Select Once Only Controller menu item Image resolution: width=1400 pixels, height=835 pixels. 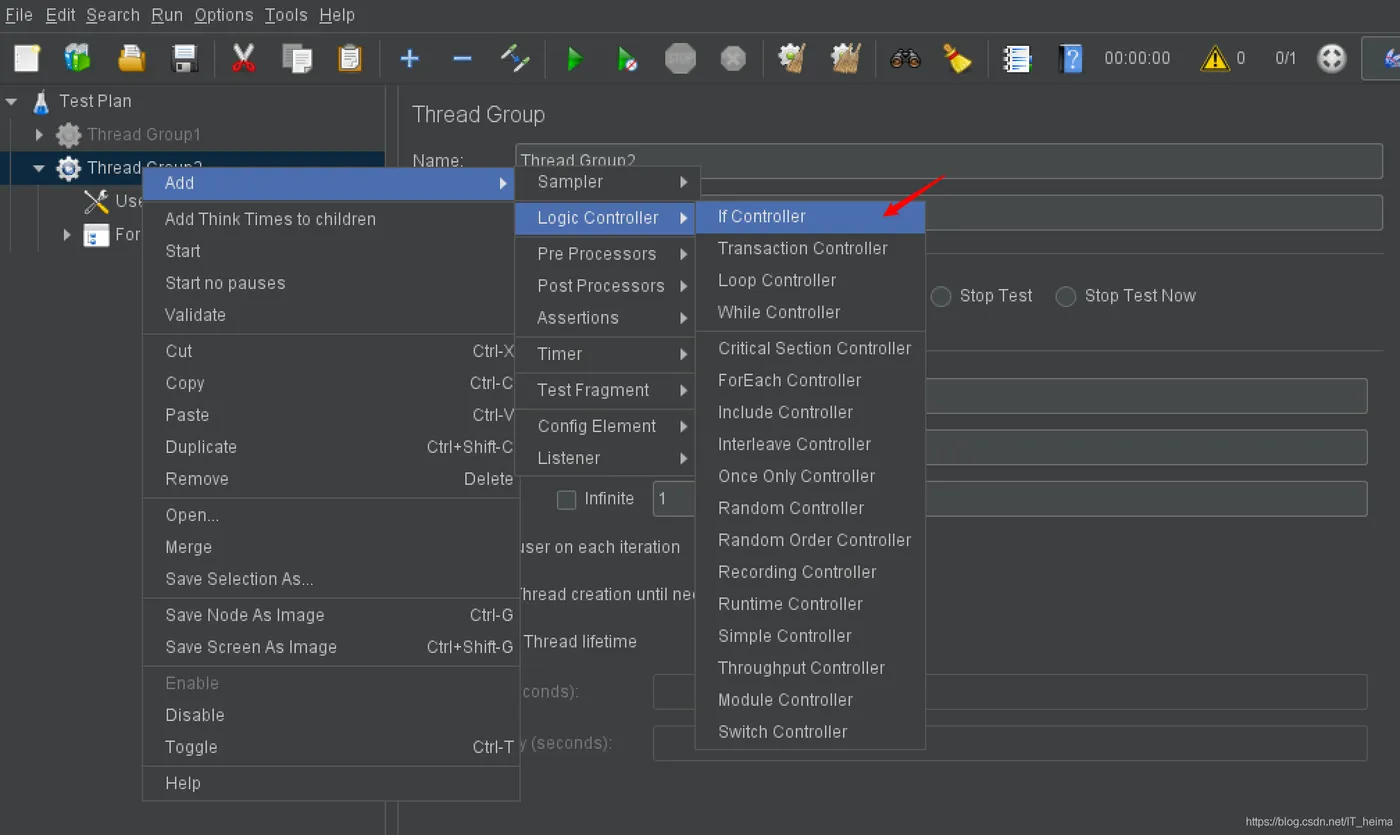[x=810, y=476]
